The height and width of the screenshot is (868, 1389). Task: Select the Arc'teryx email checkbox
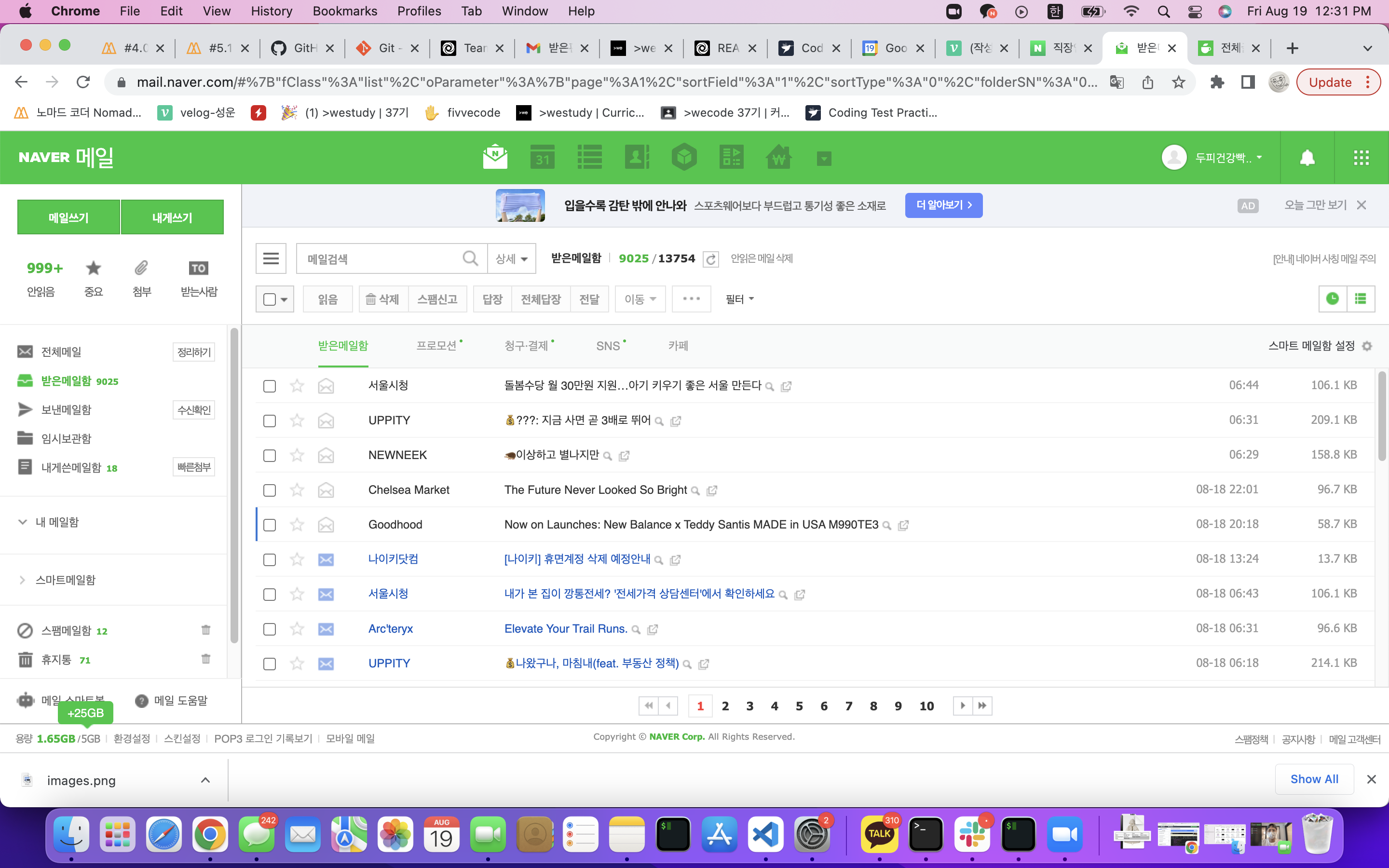pos(269,629)
